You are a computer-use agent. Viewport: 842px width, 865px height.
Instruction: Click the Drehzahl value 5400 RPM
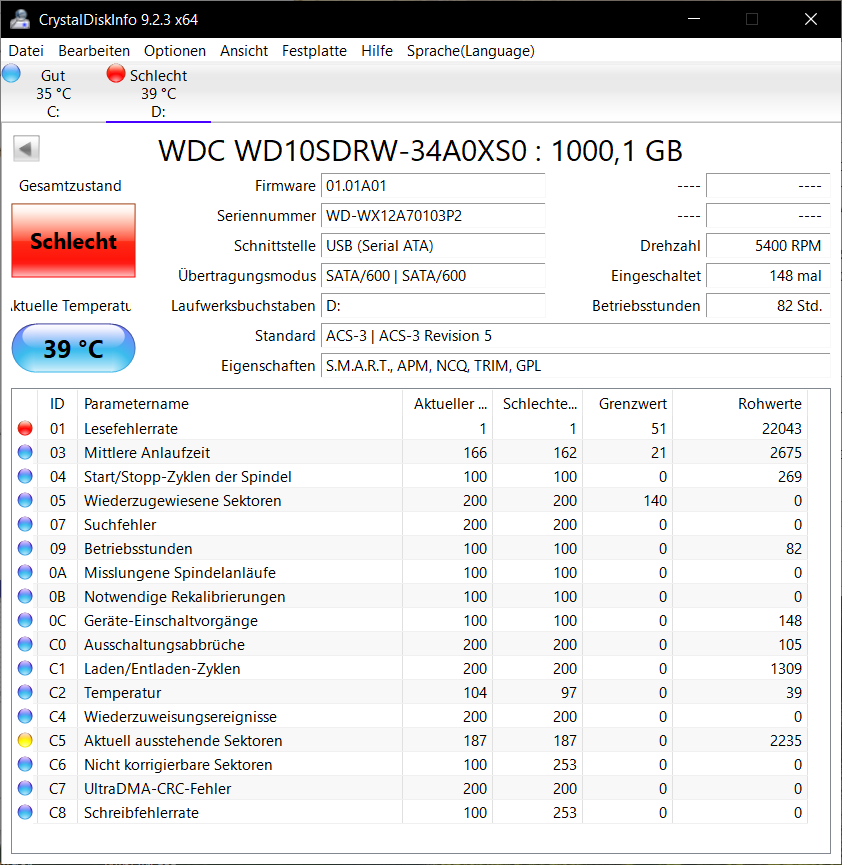pos(768,245)
